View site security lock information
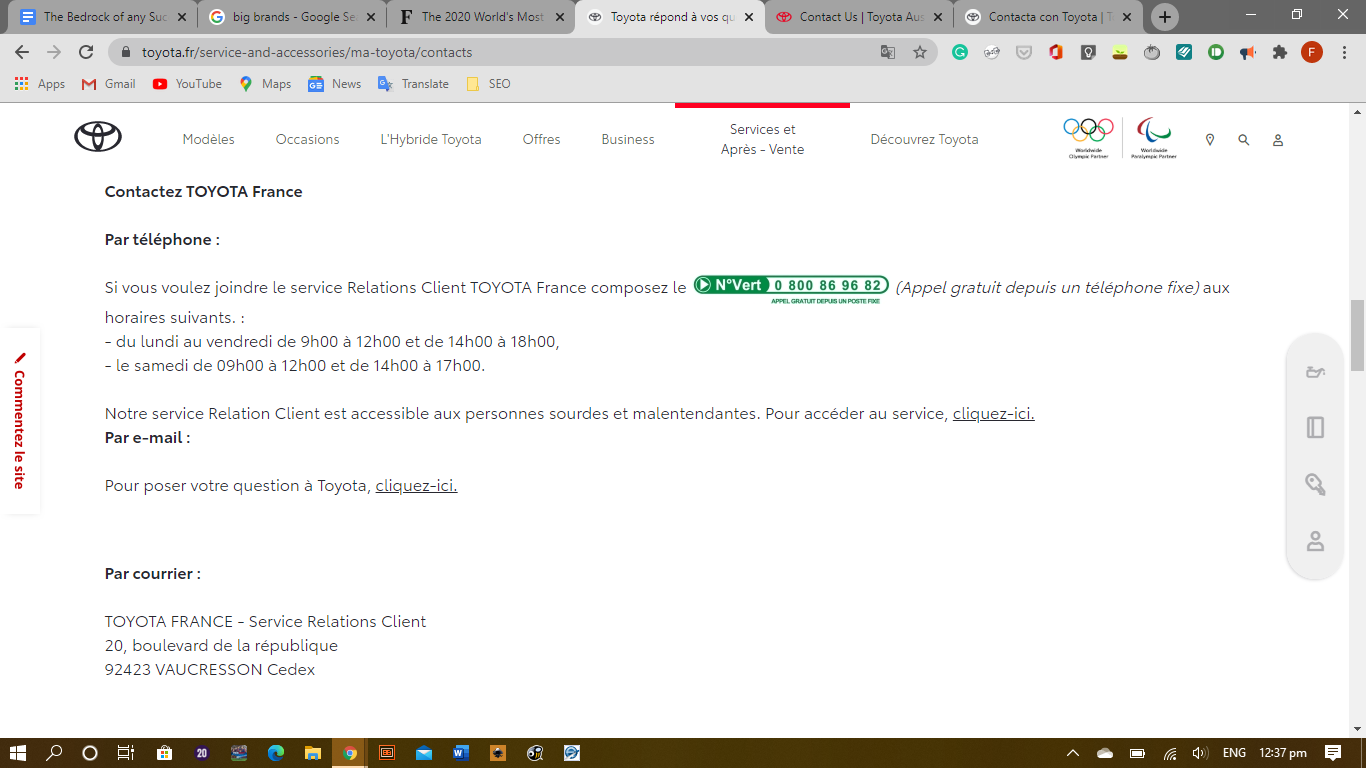 click(x=126, y=52)
